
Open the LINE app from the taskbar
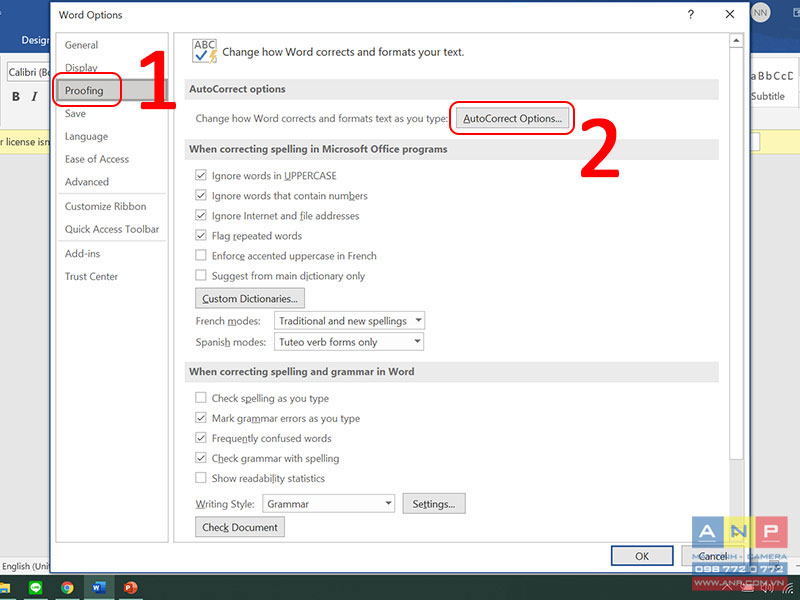pyautogui.click(x=35, y=588)
